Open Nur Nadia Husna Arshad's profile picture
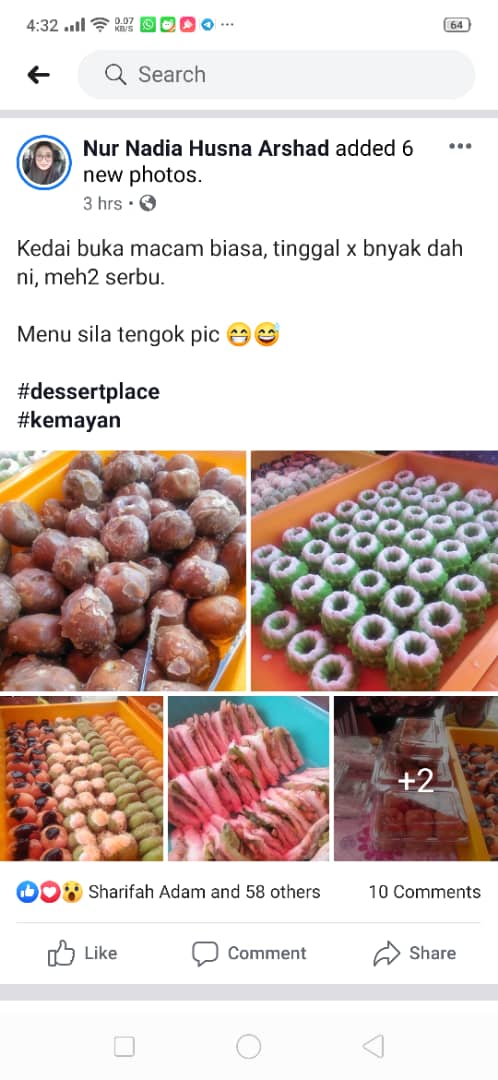This screenshot has width=498, height=1080. 44,163
